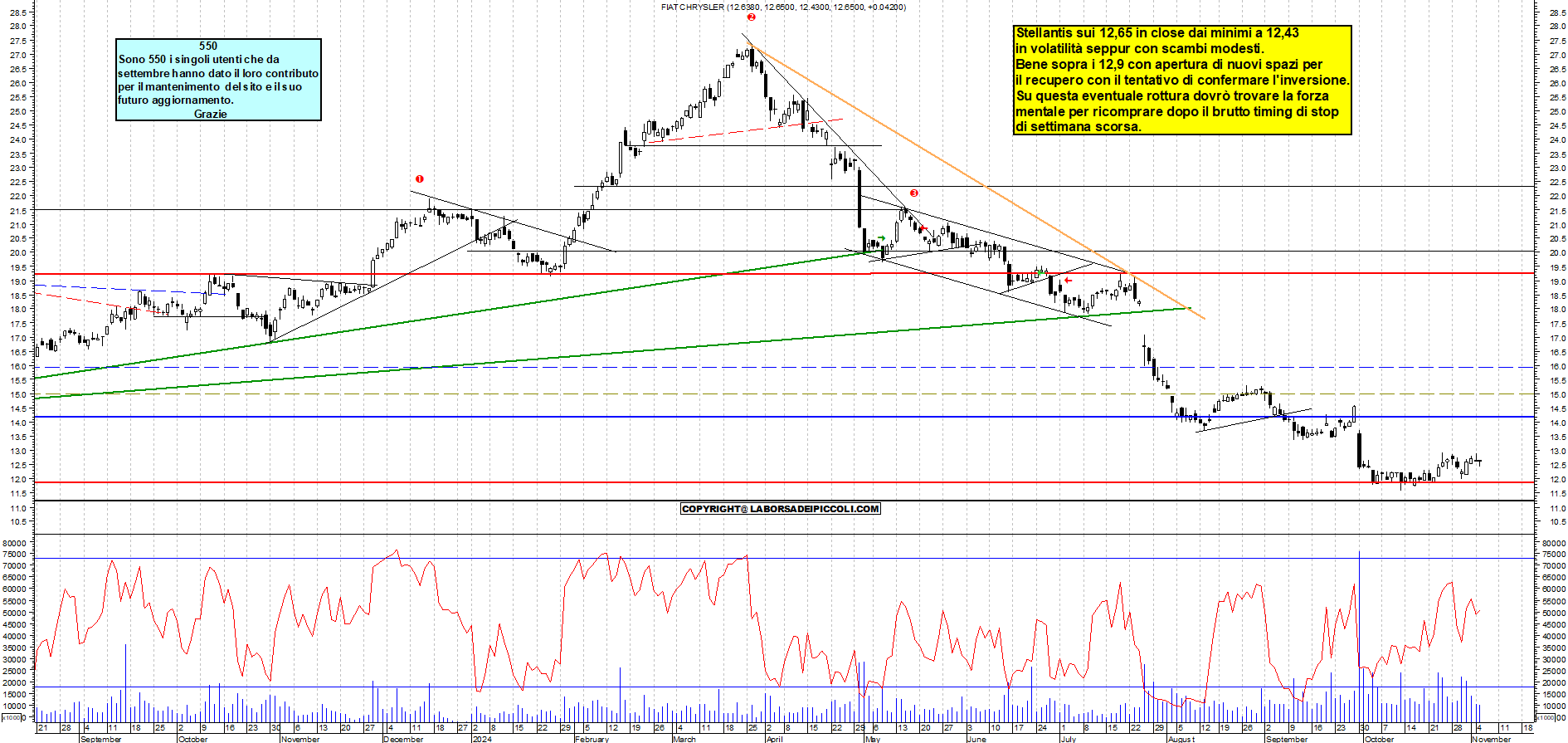Click the 2024 year label on time axis

482,739
